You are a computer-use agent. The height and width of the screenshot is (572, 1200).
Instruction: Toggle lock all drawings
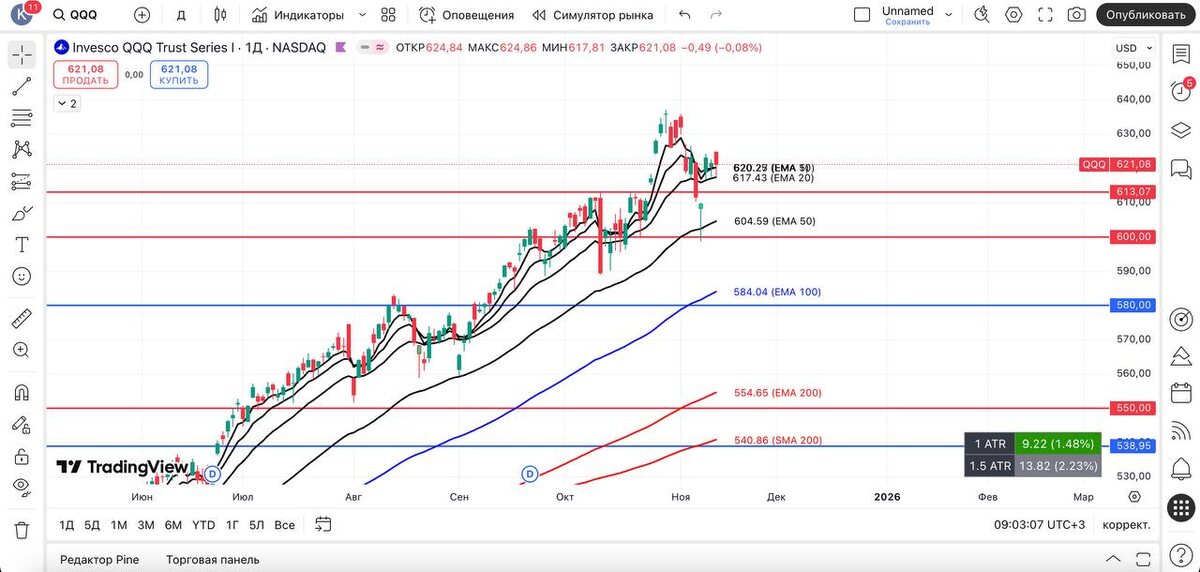coord(21,456)
